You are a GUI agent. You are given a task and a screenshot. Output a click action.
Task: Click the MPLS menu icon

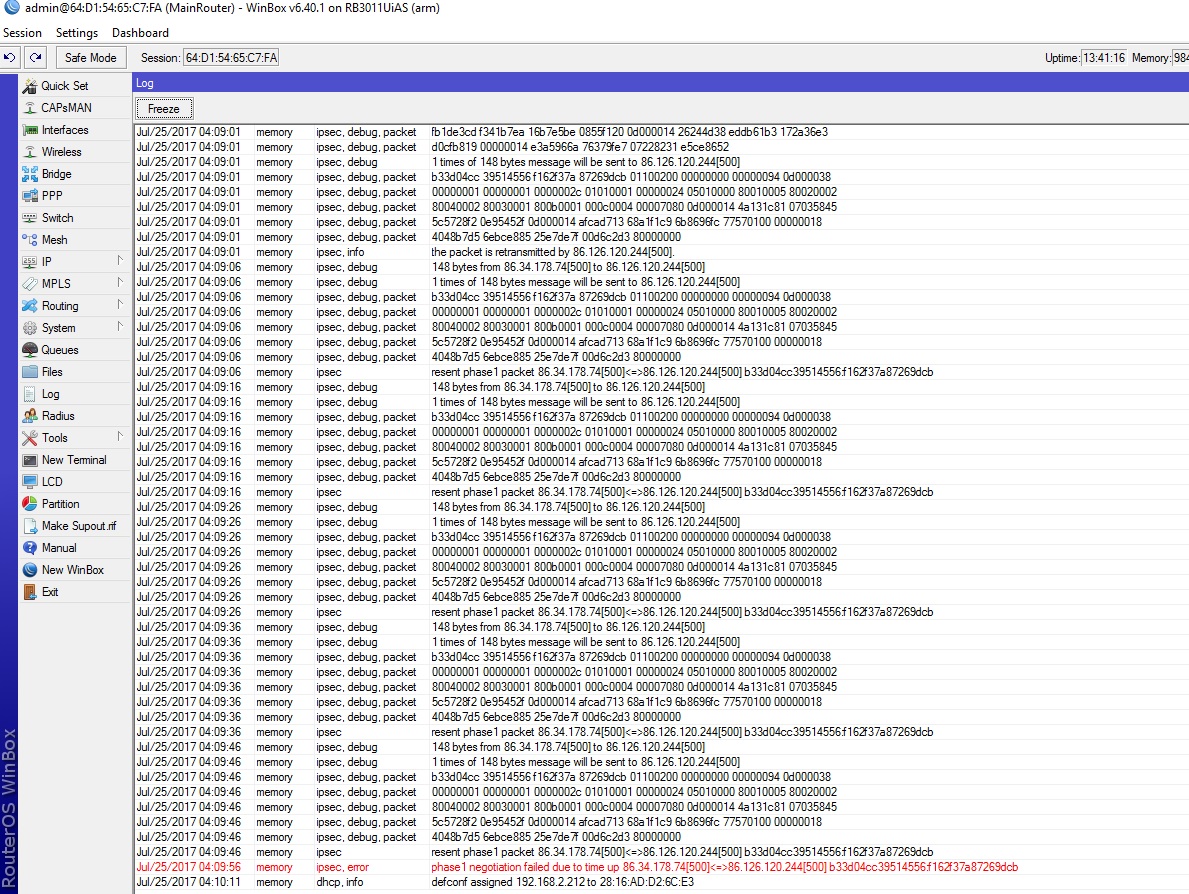coord(30,284)
